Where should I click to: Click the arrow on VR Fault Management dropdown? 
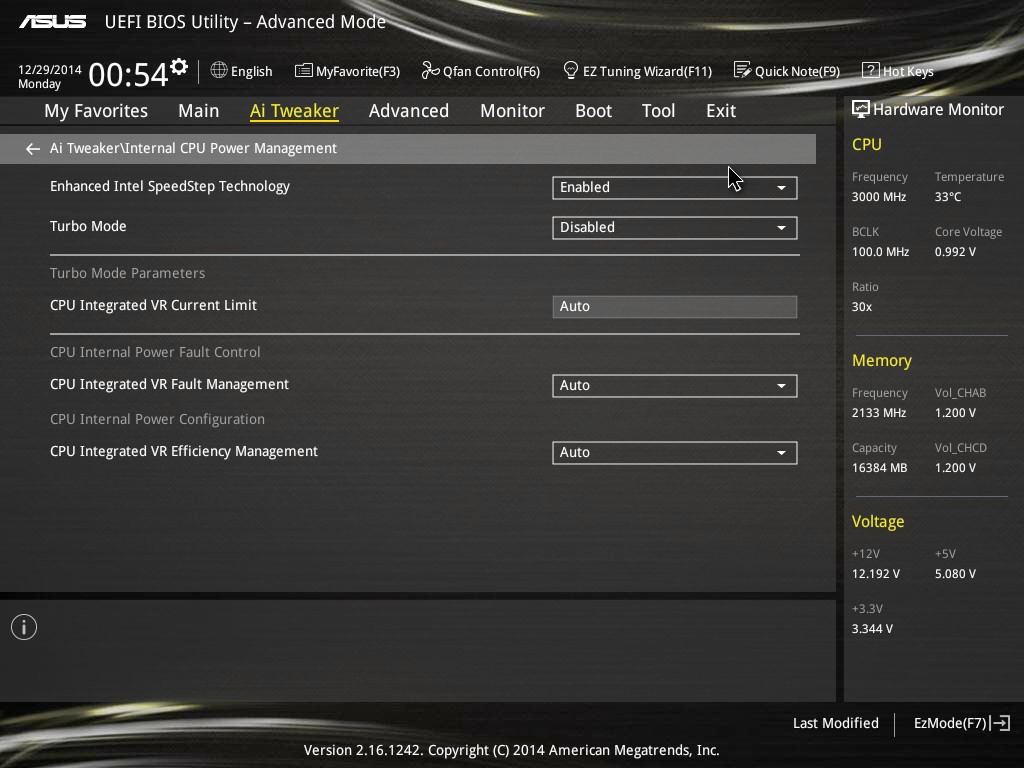[781, 386]
